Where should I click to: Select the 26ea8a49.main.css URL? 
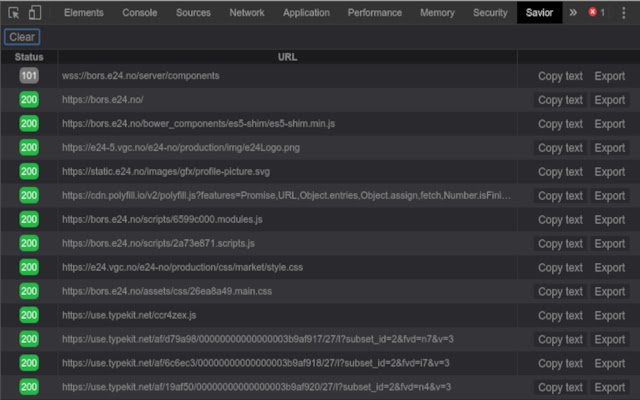click(167, 291)
